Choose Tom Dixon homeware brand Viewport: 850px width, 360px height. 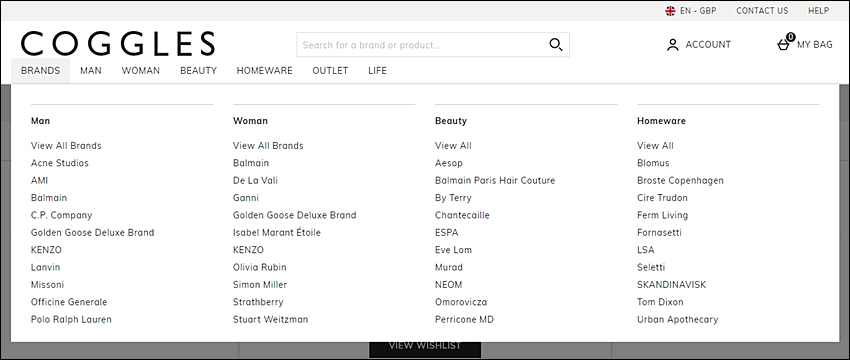[x=660, y=302]
